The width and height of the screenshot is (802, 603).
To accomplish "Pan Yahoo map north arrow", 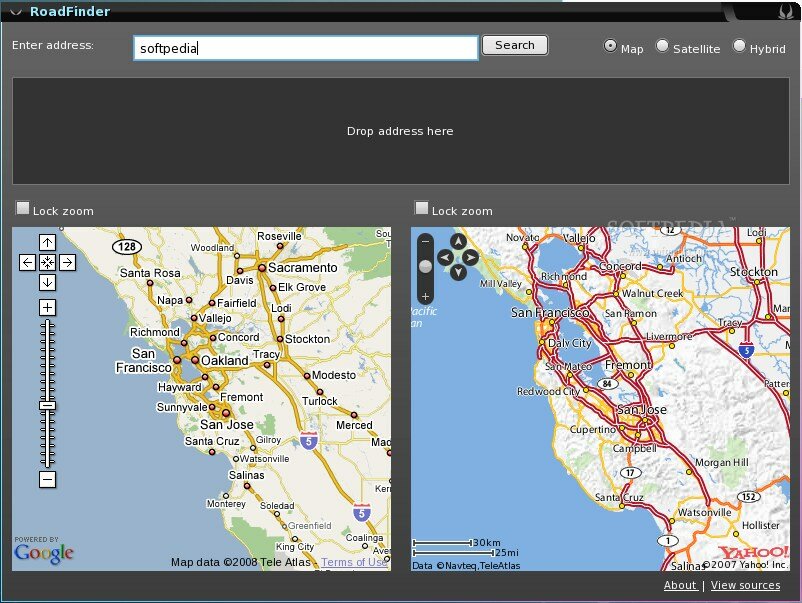I will 458,241.
